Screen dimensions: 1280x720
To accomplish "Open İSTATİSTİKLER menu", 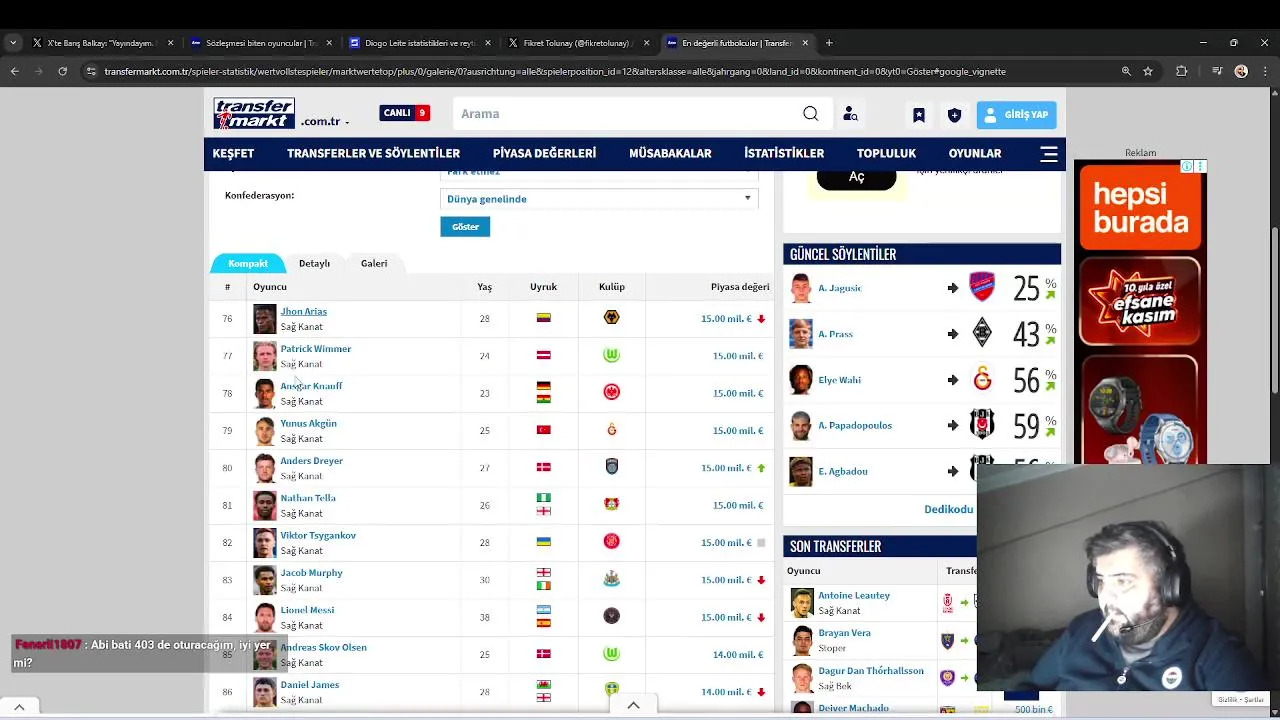I will (784, 154).
